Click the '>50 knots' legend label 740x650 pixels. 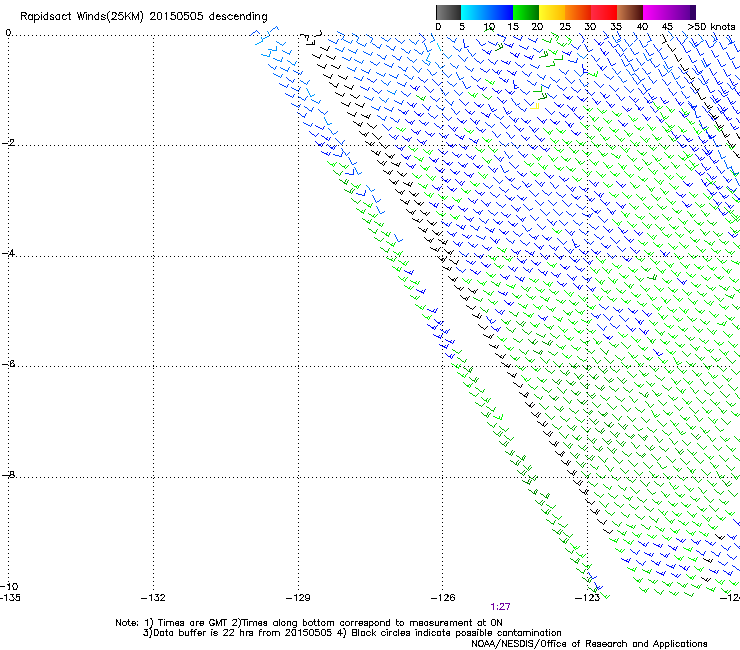tap(711, 27)
